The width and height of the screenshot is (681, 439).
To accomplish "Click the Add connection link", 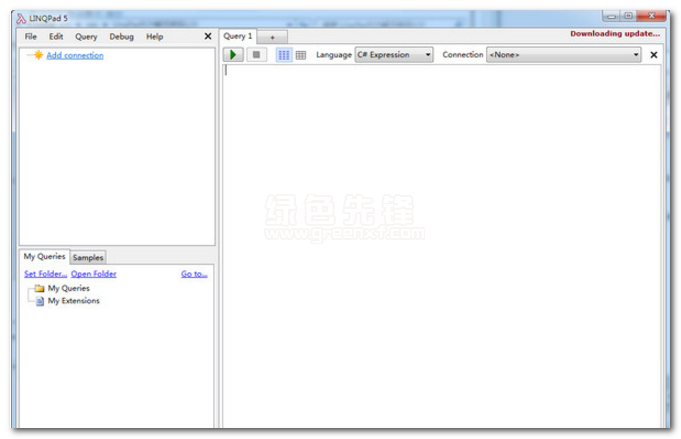I will [x=75, y=55].
